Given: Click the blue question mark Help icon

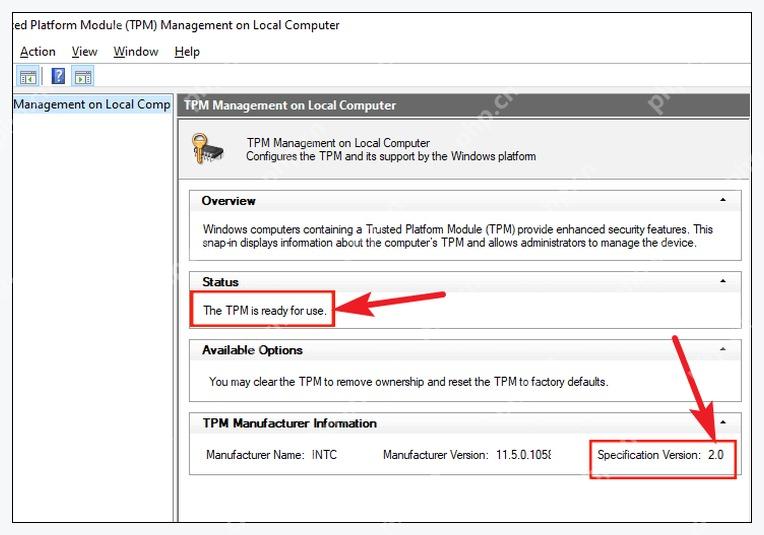Looking at the screenshot, I should tap(58, 76).
